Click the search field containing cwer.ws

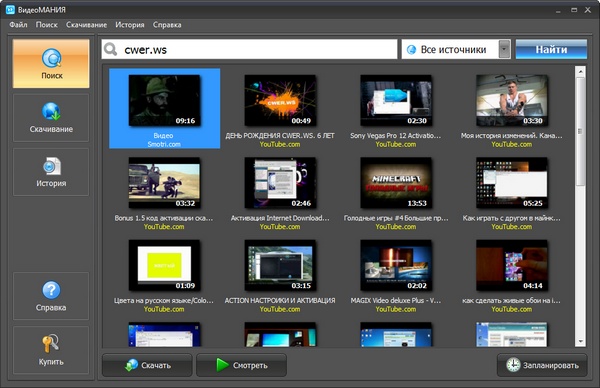(x=249, y=49)
